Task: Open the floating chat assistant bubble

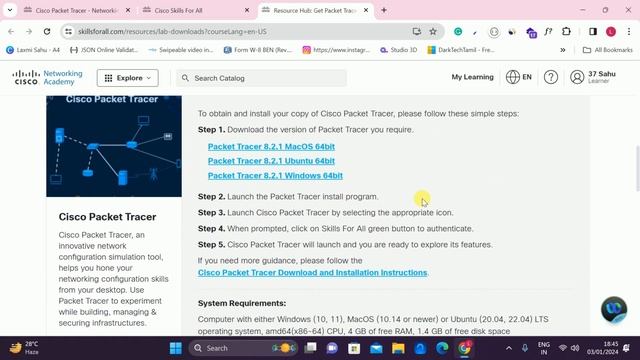Action: [x=613, y=309]
